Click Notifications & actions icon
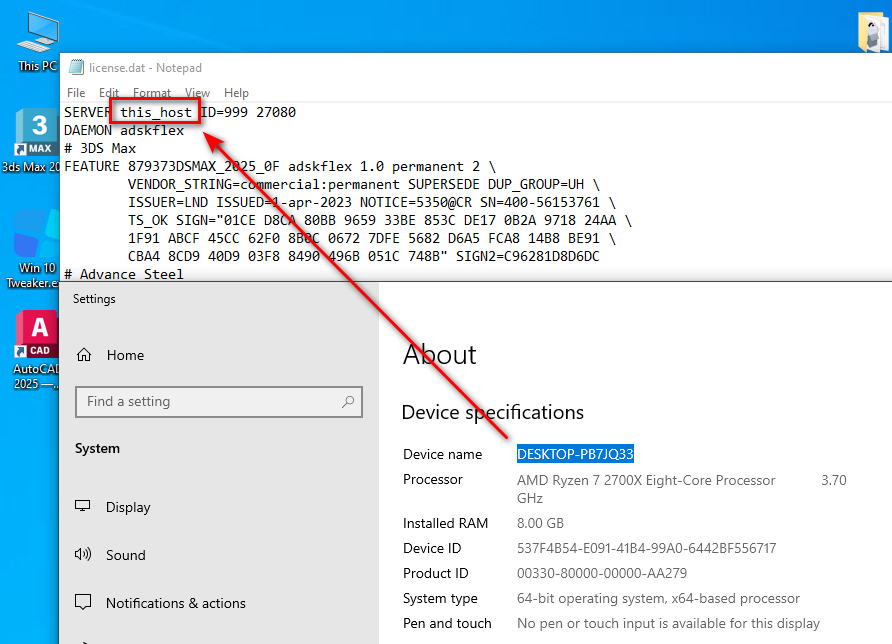Viewport: 892px width, 644px height. tap(83, 602)
